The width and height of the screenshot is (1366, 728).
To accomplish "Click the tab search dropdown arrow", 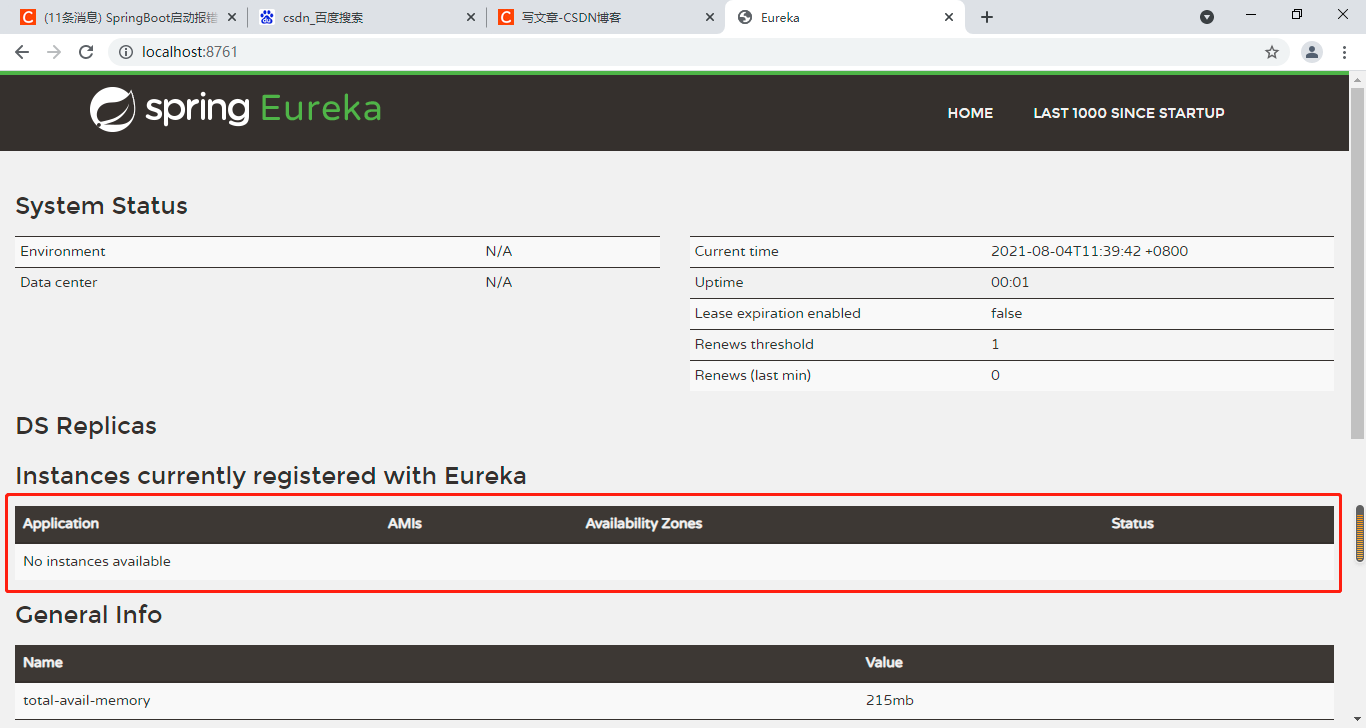I will click(x=1207, y=17).
